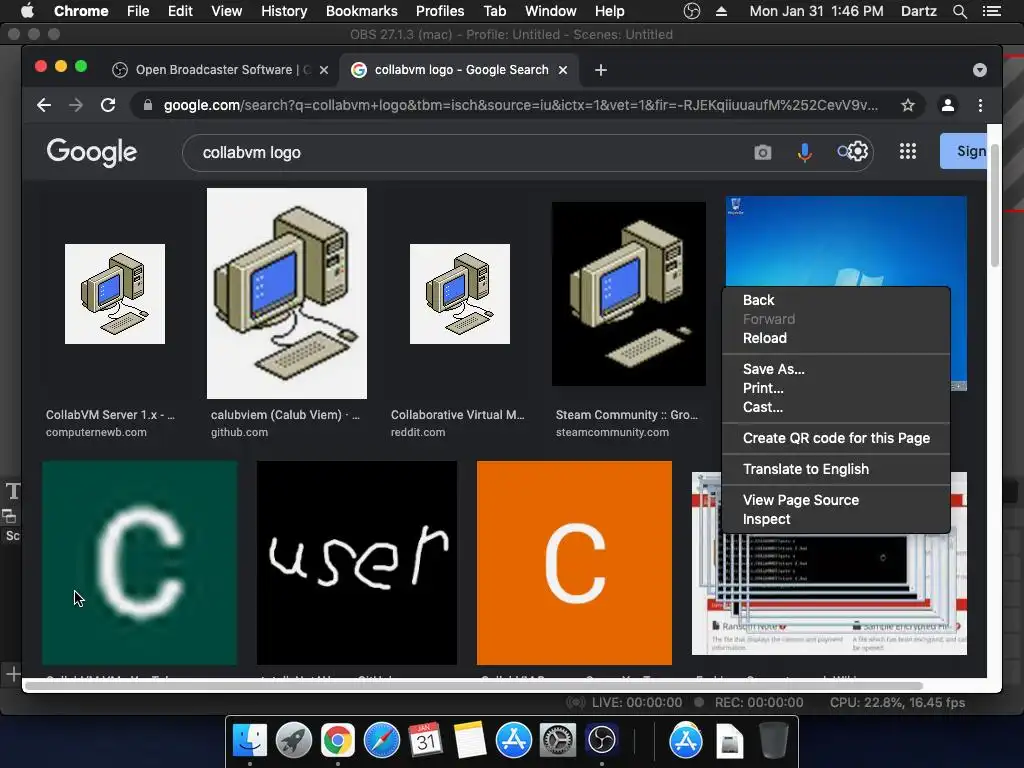This screenshot has height=768, width=1024.
Task: Click the horizontal scrollbar at page bottom
Action: pos(474,686)
